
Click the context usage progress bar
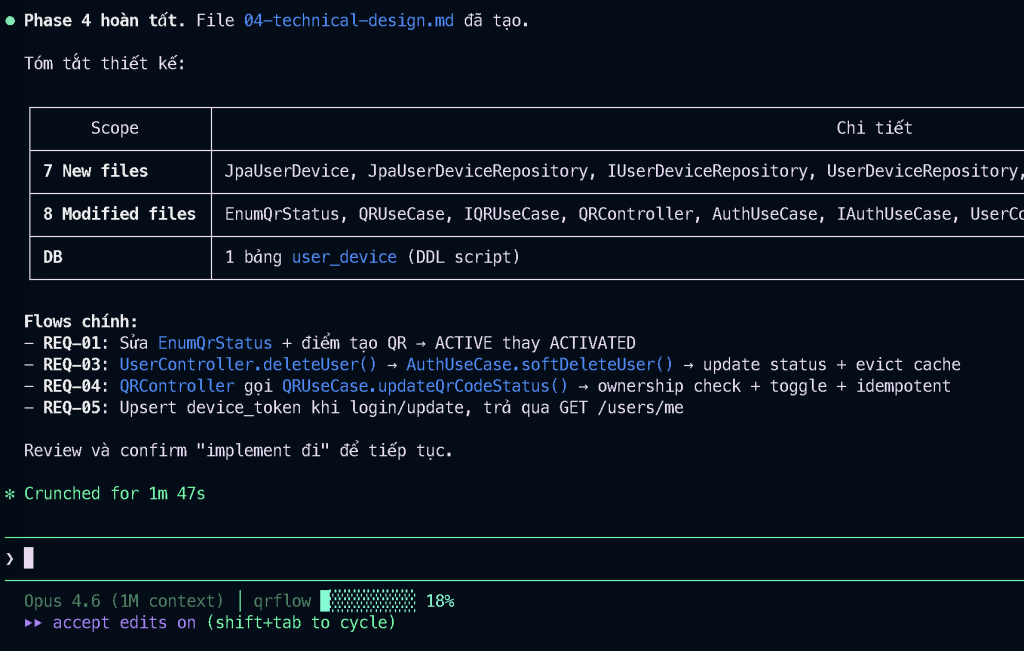coord(369,601)
